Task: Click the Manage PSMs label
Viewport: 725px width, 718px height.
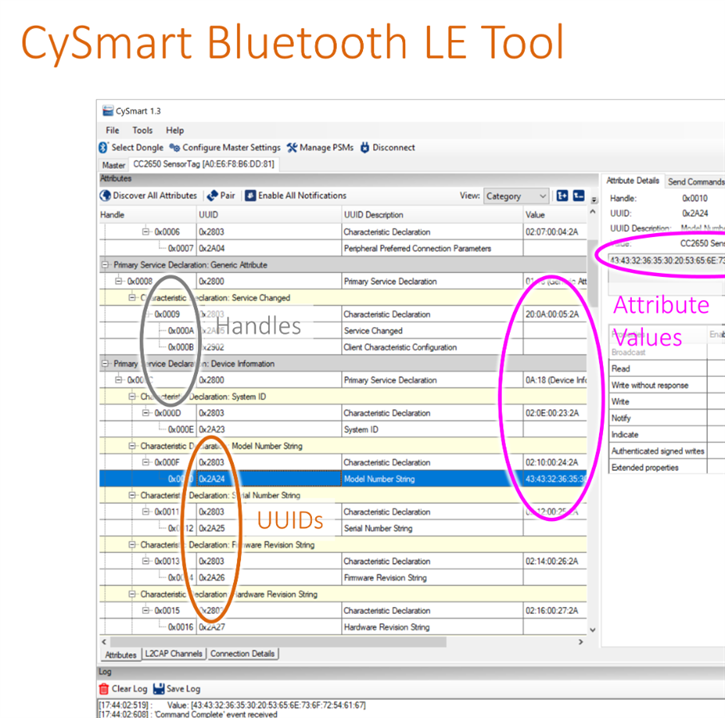Action: tap(326, 147)
